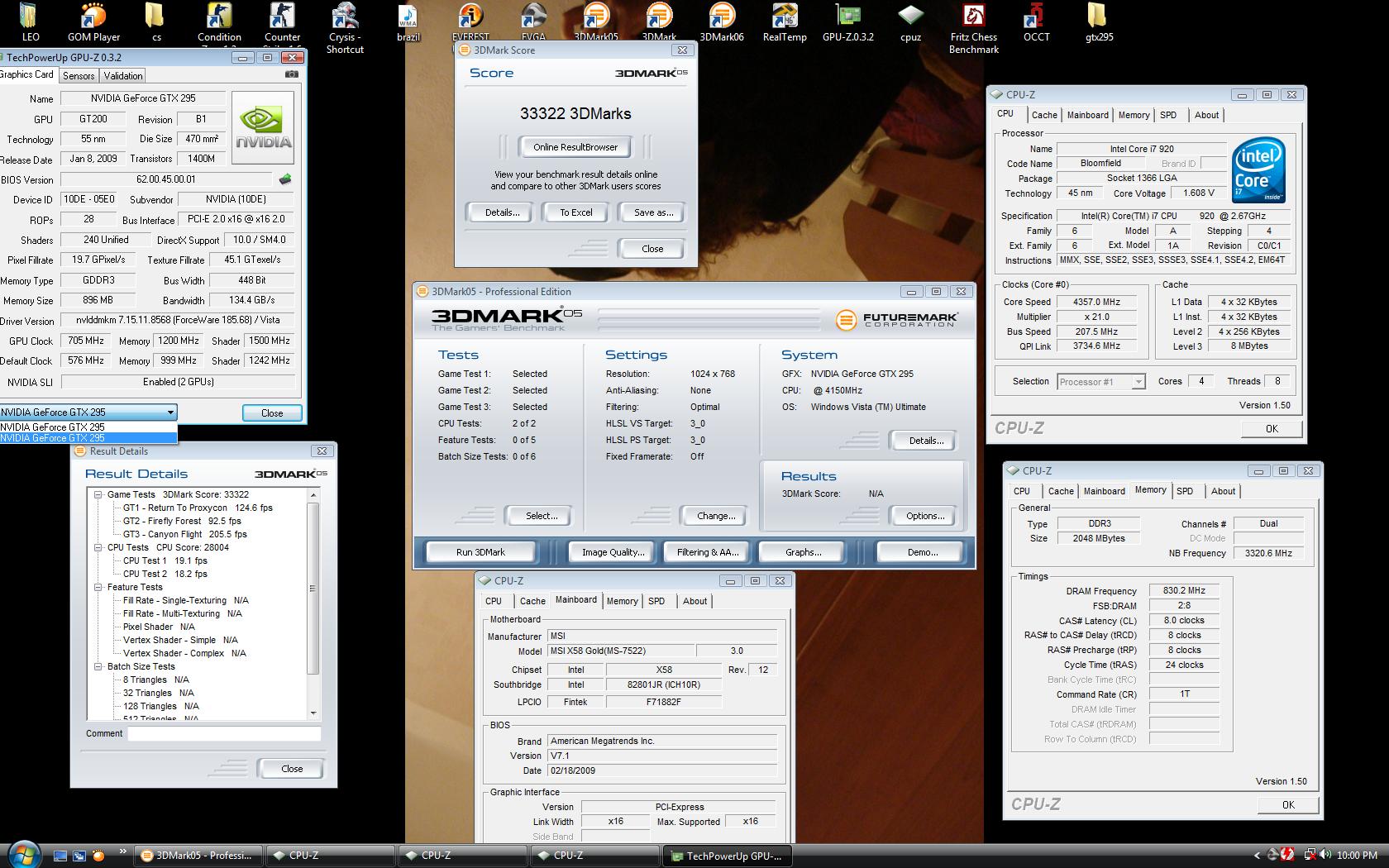
Task: Click the Result Details vertical scrollbar
Action: pos(313,603)
